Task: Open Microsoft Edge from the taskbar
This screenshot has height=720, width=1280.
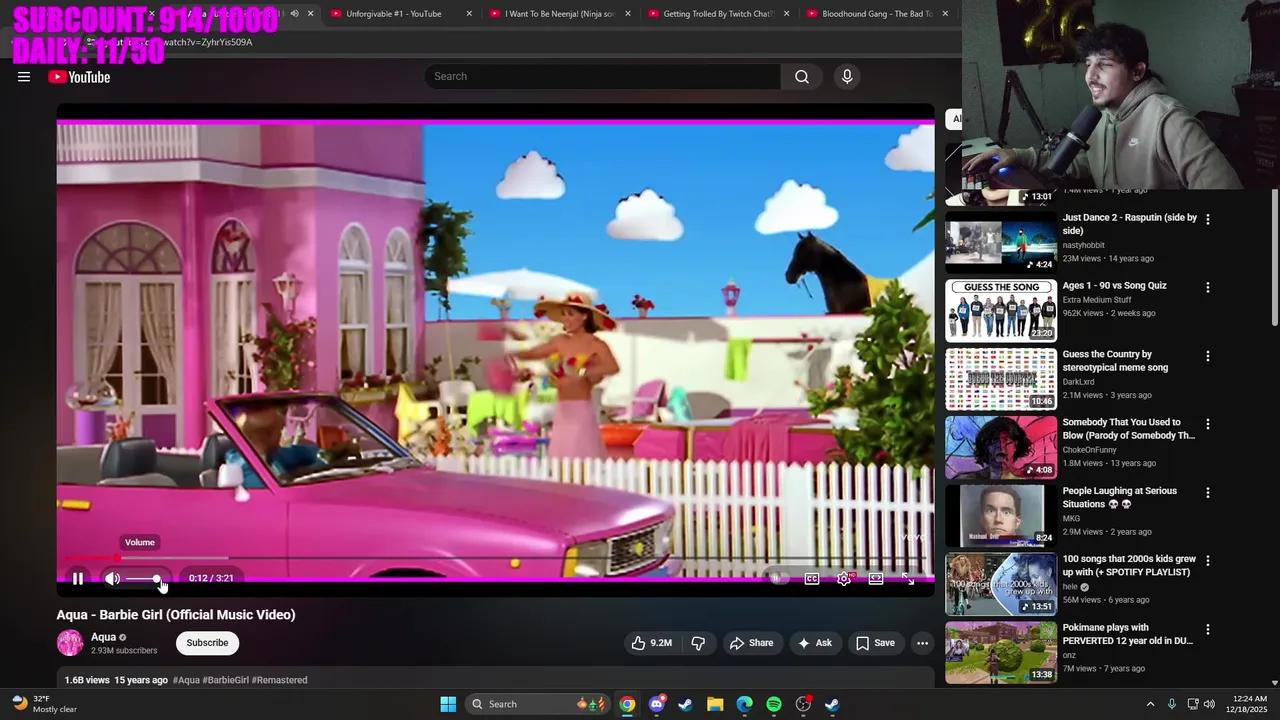Action: (744, 704)
